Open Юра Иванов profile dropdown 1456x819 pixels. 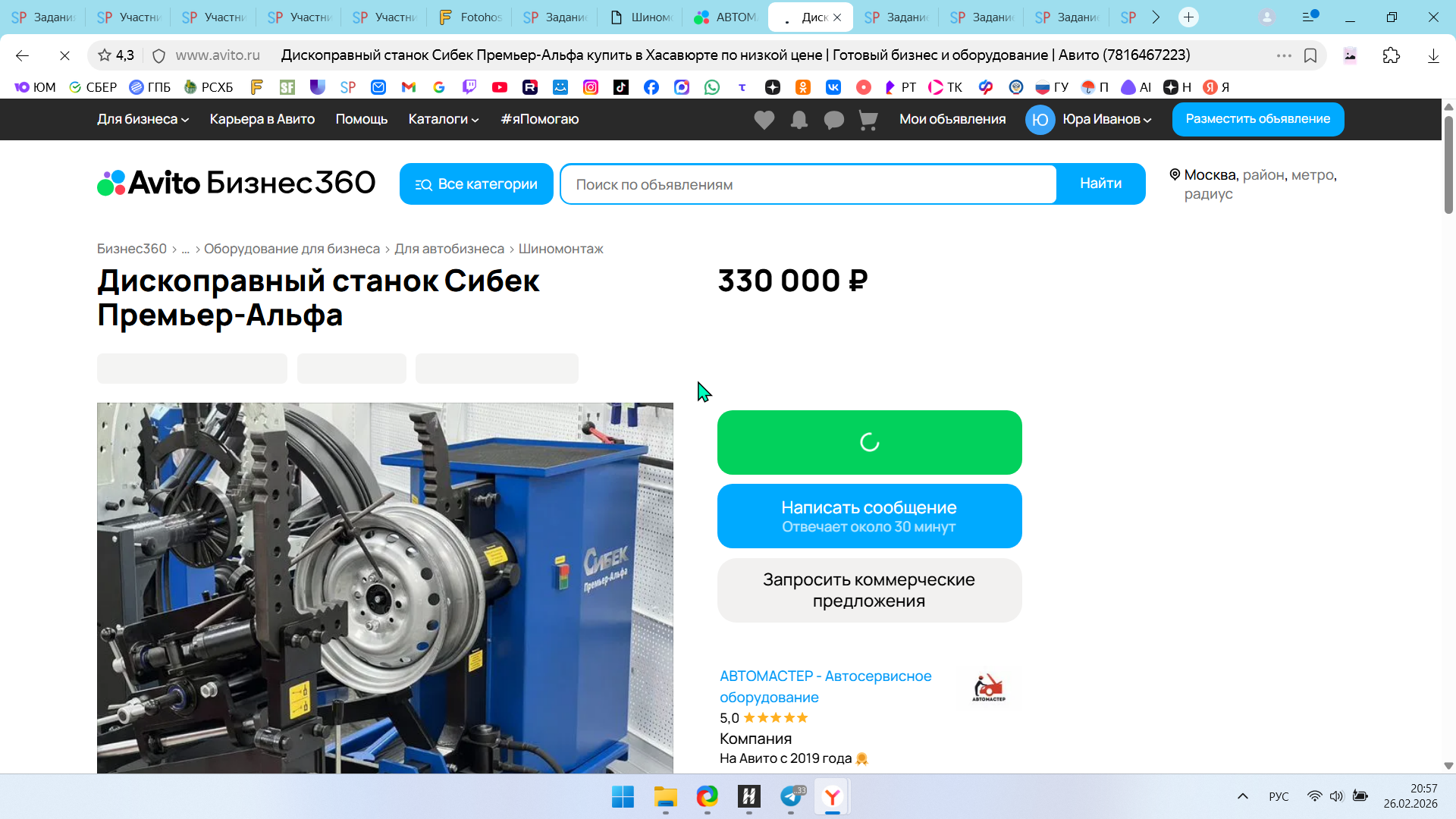click(x=1106, y=119)
